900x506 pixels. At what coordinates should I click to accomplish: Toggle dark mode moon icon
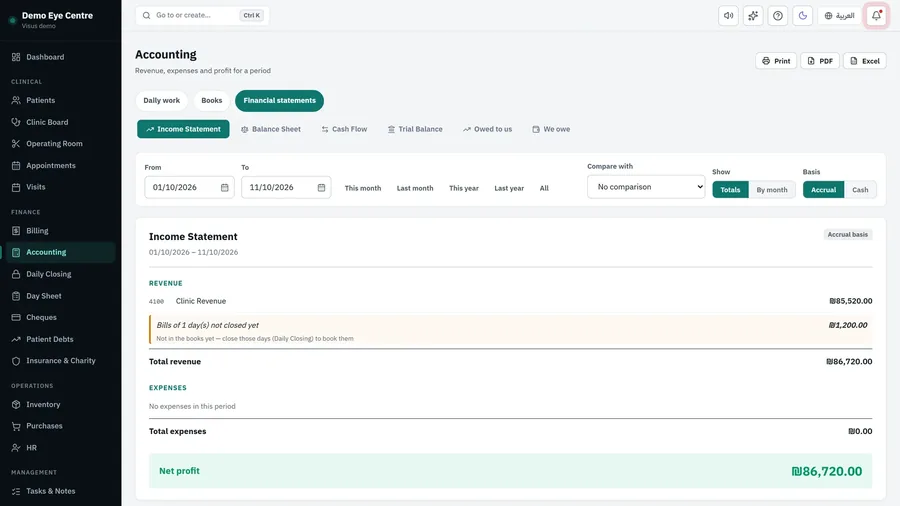[802, 15]
